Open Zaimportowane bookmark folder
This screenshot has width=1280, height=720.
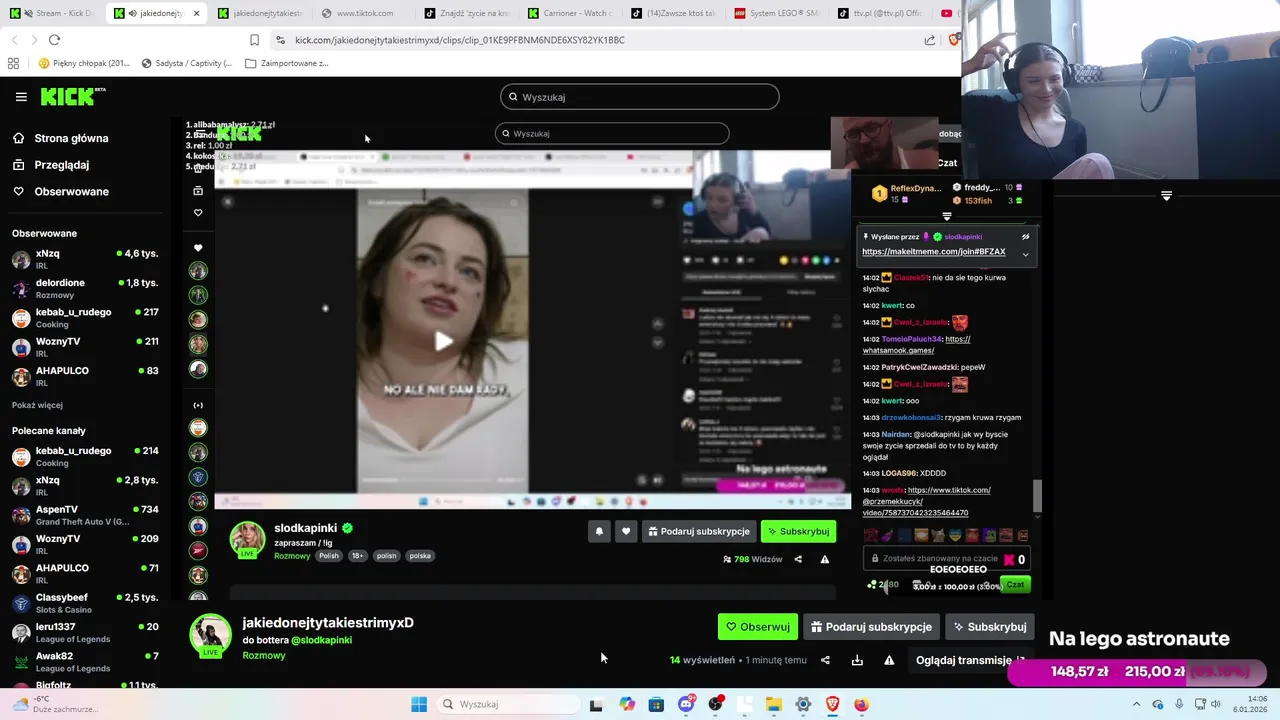tap(286, 63)
